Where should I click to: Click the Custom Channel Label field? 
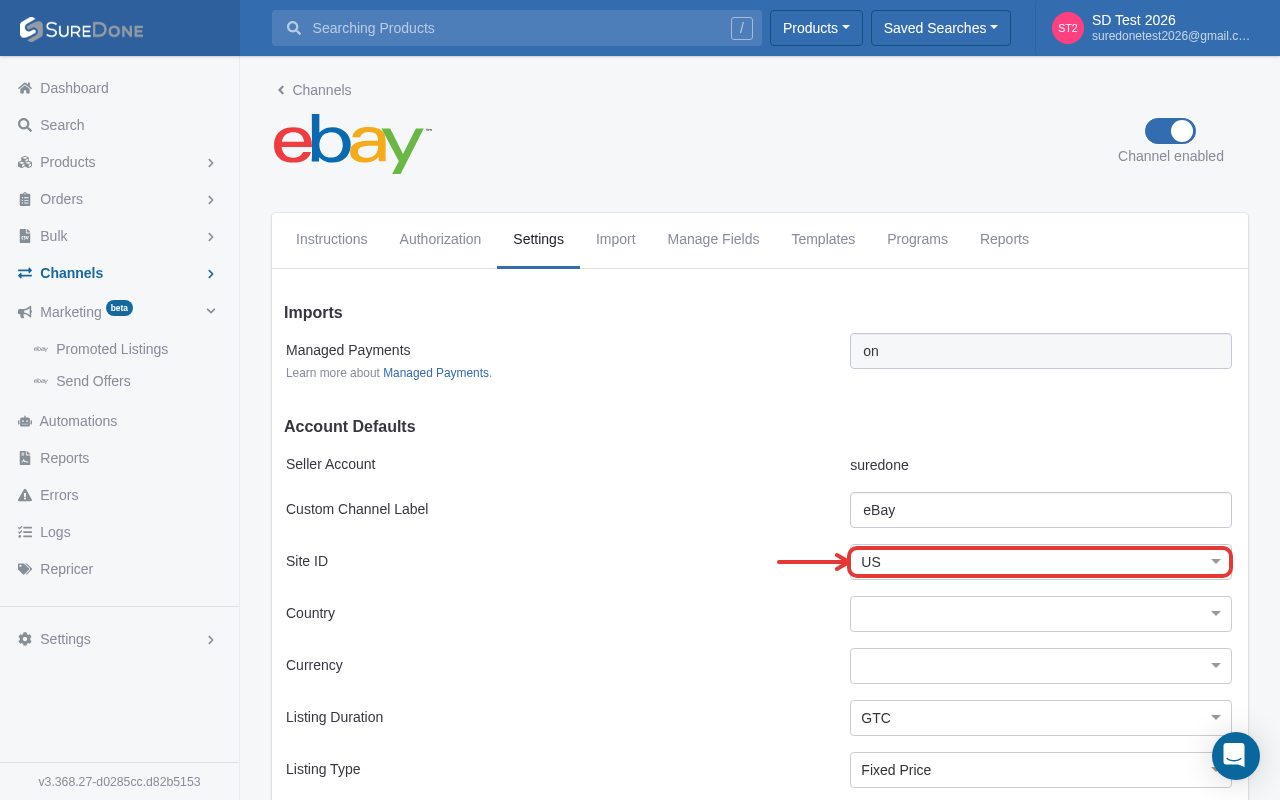[1040, 510]
